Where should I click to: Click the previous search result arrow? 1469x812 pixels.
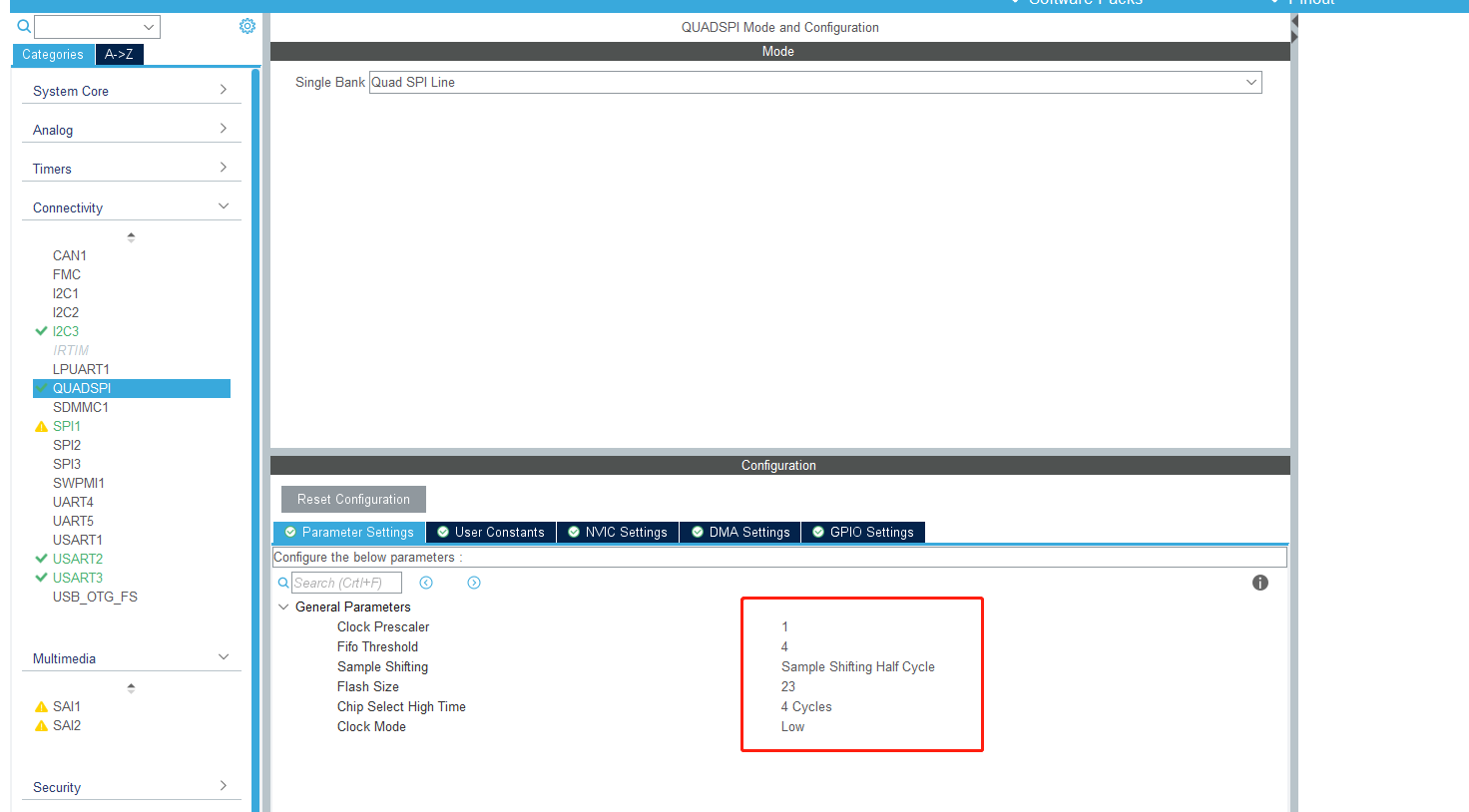(x=426, y=583)
